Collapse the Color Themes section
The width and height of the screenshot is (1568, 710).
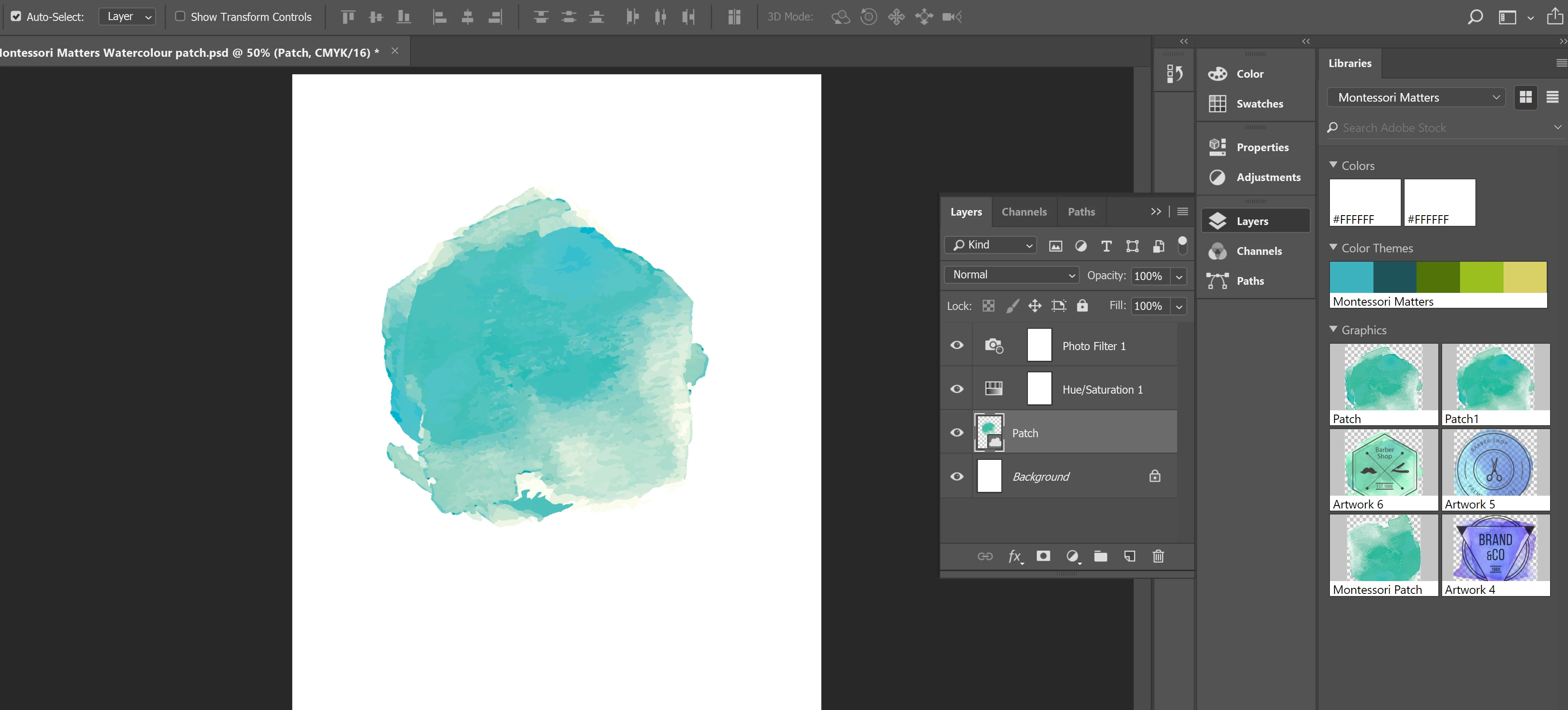click(x=1333, y=247)
